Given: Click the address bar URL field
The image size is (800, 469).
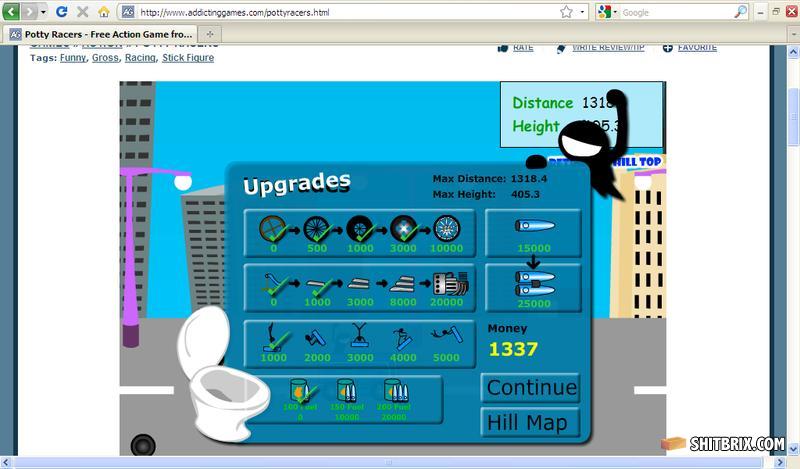Looking at the screenshot, I should click(x=347, y=12).
